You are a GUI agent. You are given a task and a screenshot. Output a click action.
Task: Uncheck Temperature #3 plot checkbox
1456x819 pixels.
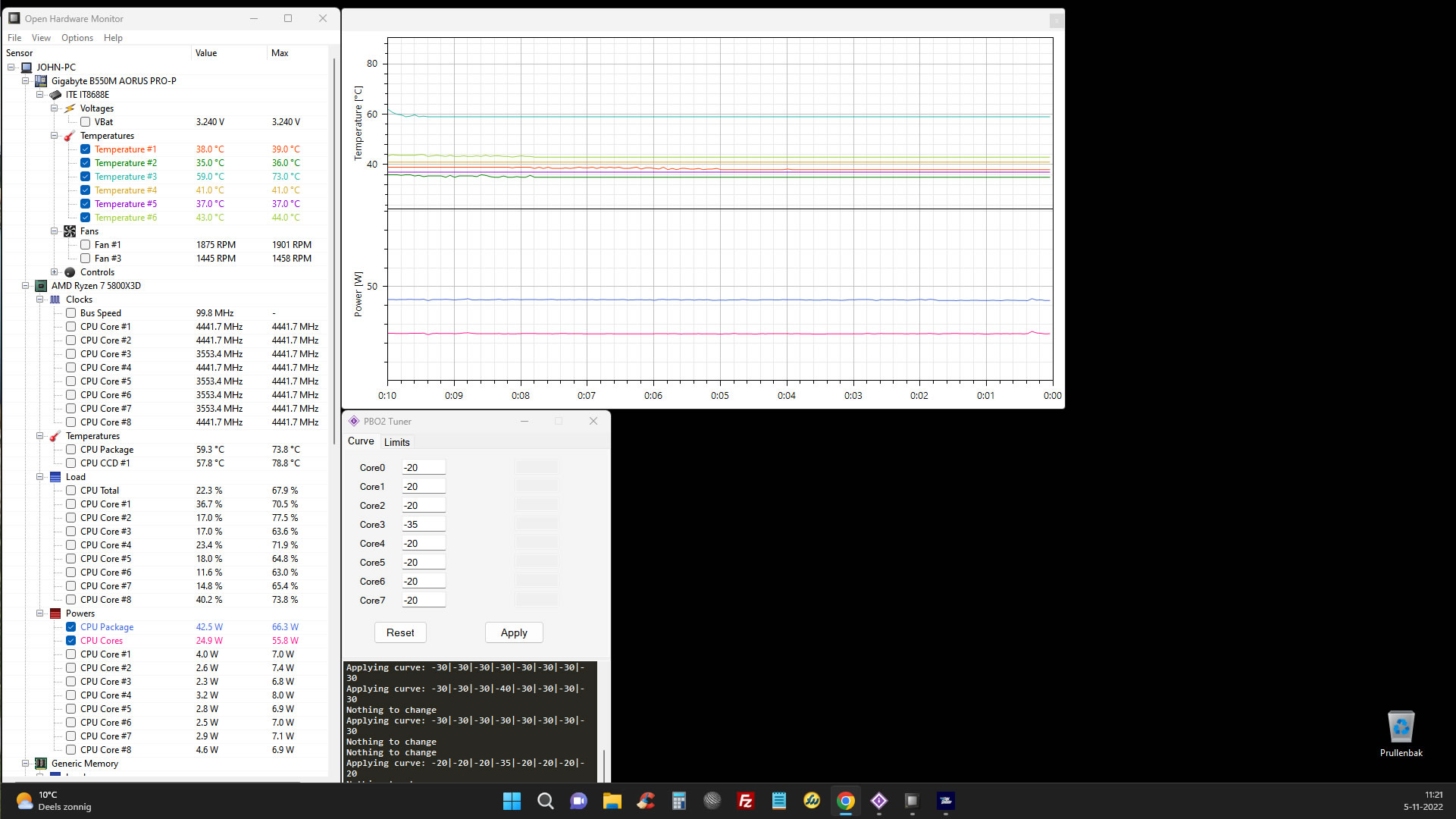coord(86,177)
